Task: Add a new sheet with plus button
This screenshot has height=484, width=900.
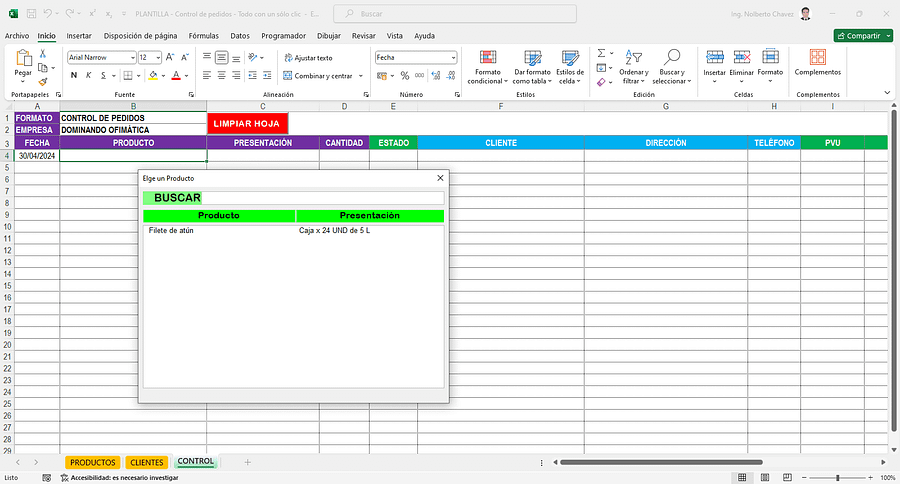Action: coord(247,462)
